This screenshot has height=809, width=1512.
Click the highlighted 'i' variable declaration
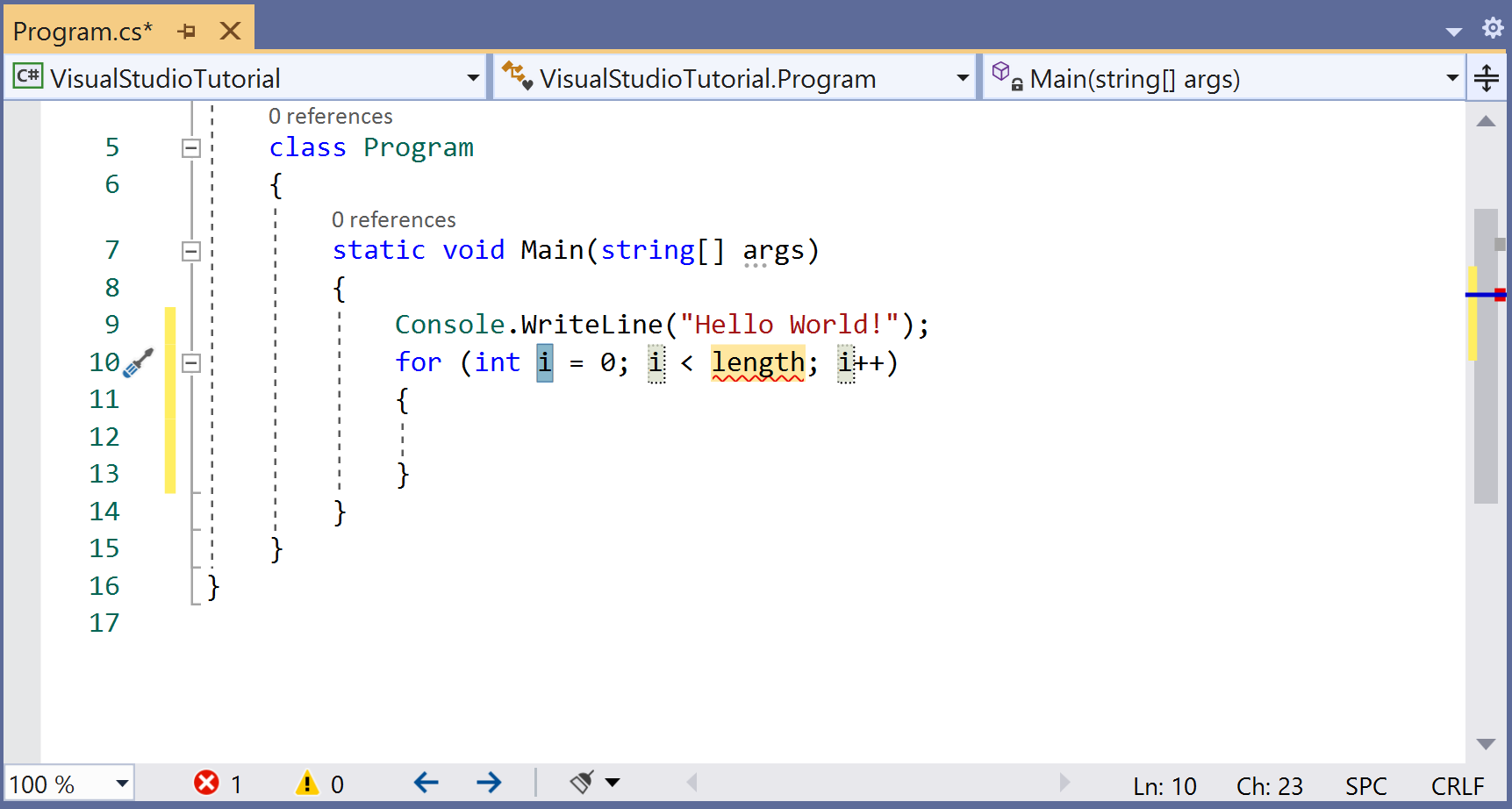[545, 362]
